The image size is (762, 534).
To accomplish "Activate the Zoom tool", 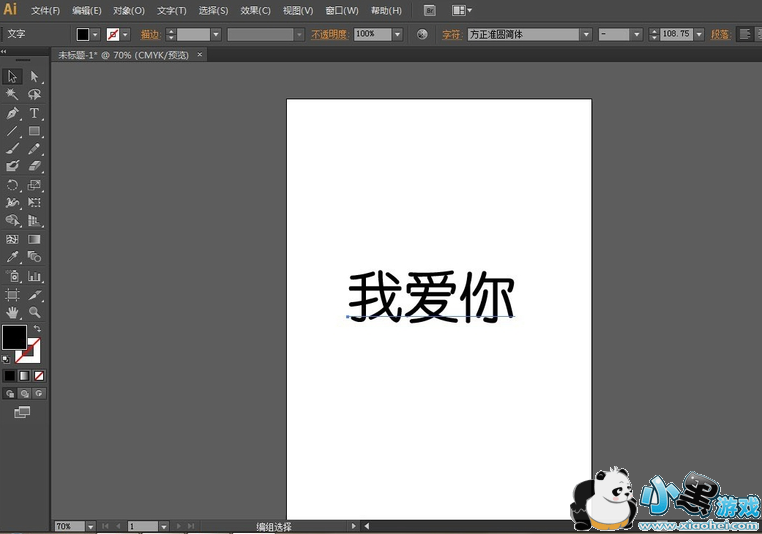I will pyautogui.click(x=34, y=313).
